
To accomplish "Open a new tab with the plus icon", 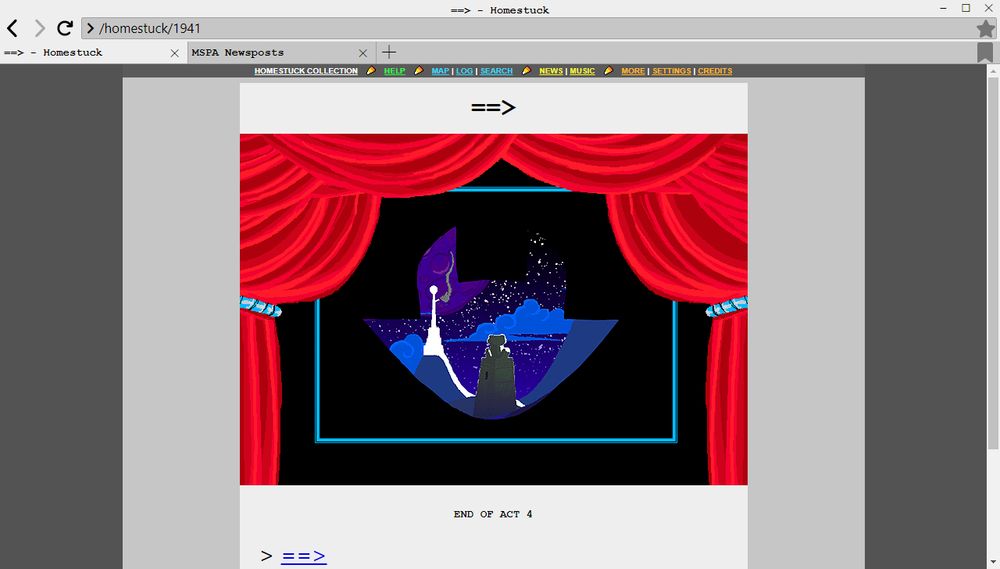I will 388,52.
